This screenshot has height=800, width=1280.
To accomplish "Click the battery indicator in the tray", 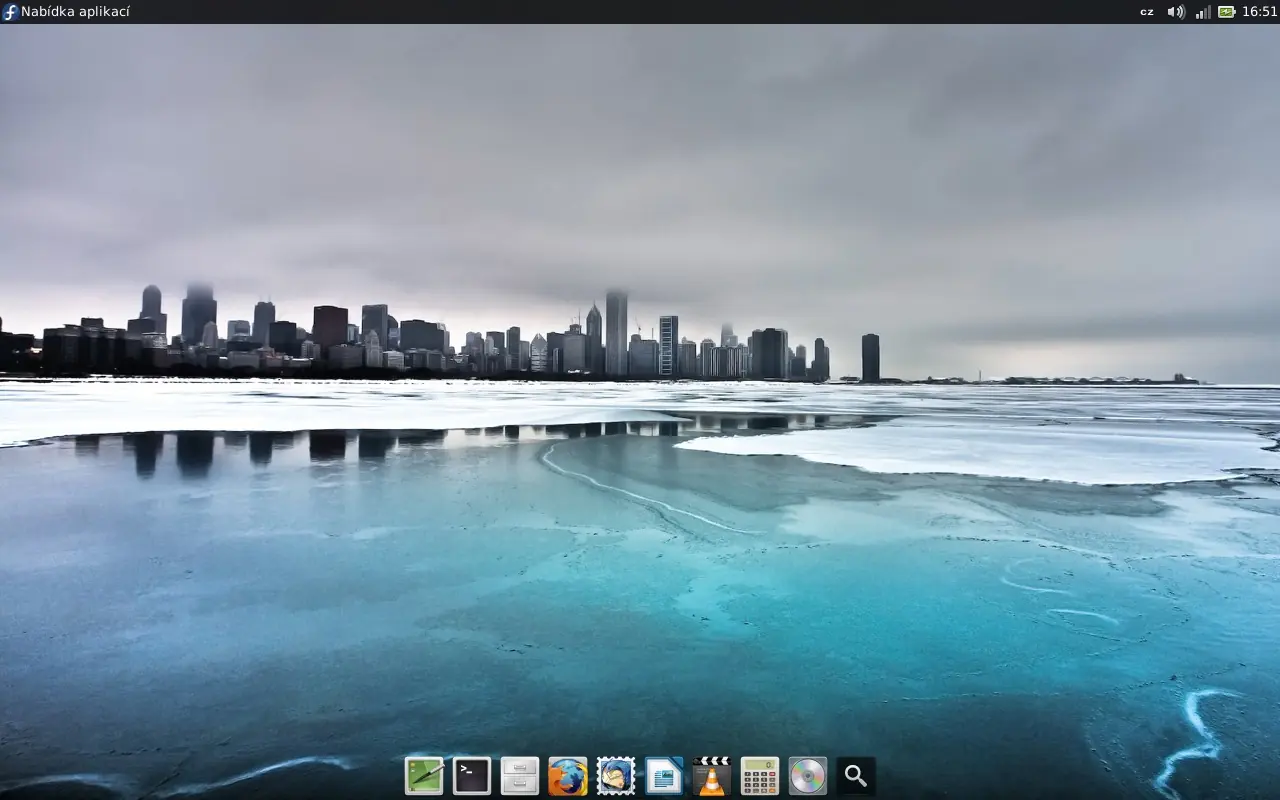I will [x=1227, y=11].
